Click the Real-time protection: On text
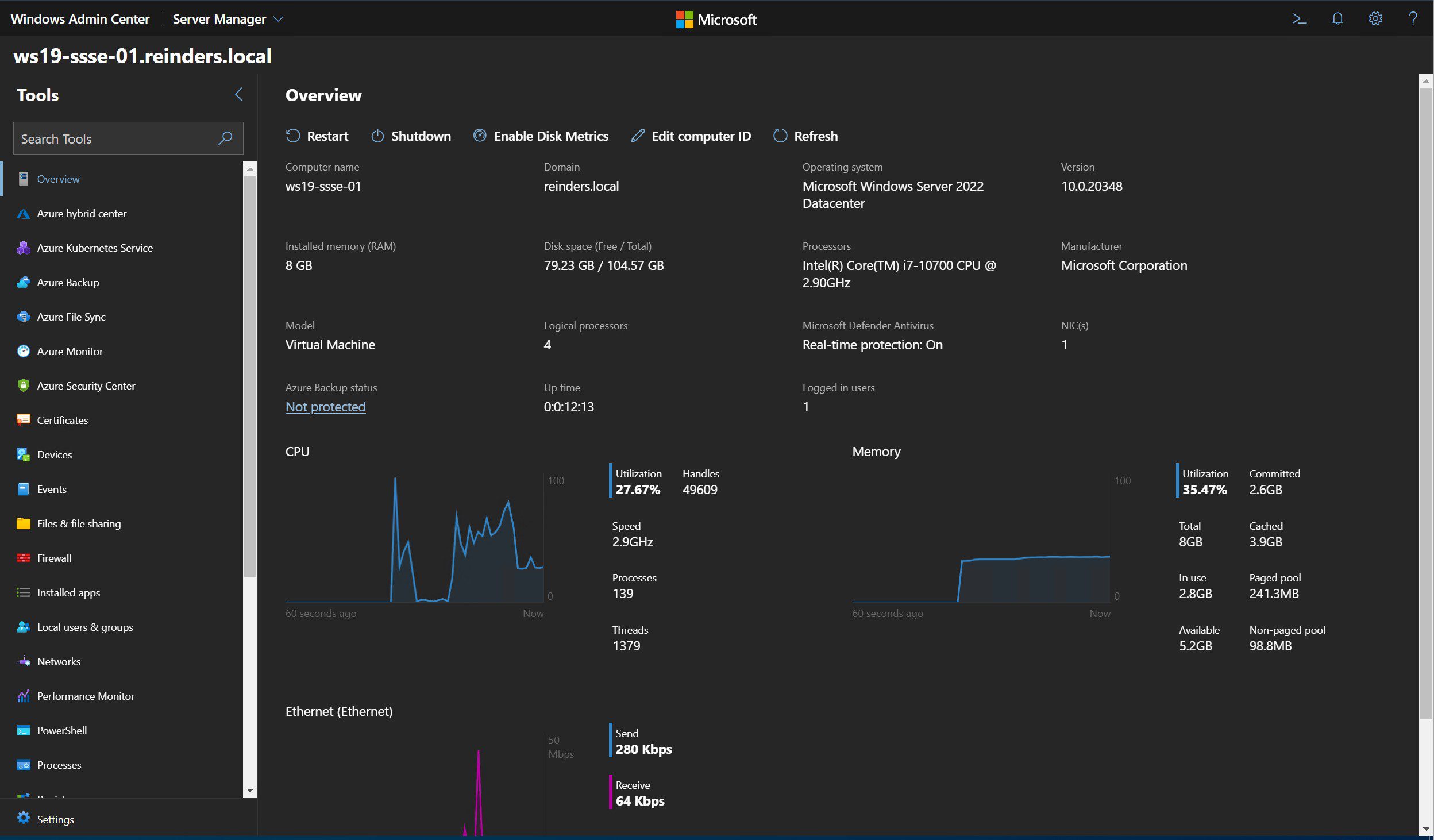The width and height of the screenshot is (1434, 840). click(x=872, y=345)
